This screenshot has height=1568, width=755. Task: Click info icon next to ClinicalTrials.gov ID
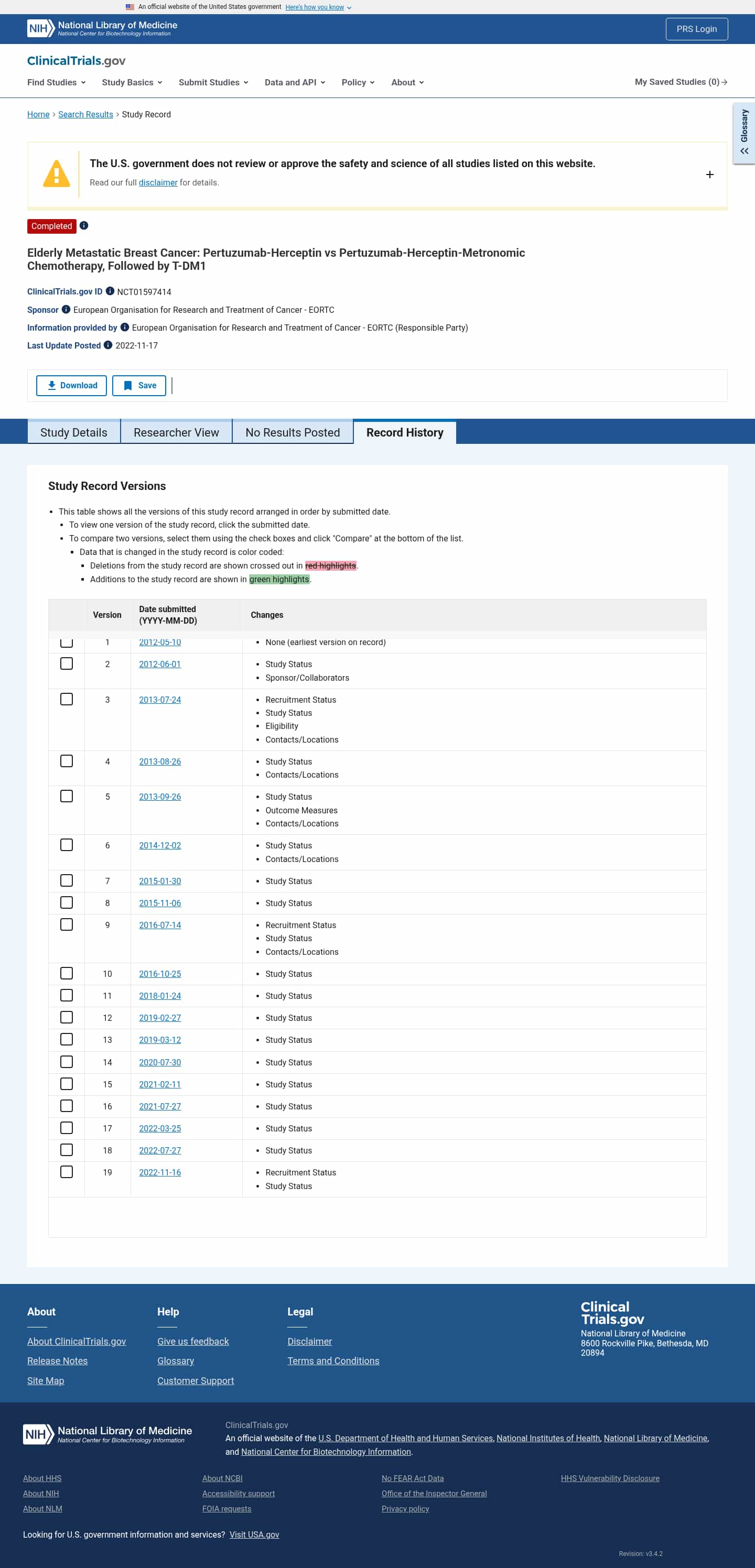point(110,291)
